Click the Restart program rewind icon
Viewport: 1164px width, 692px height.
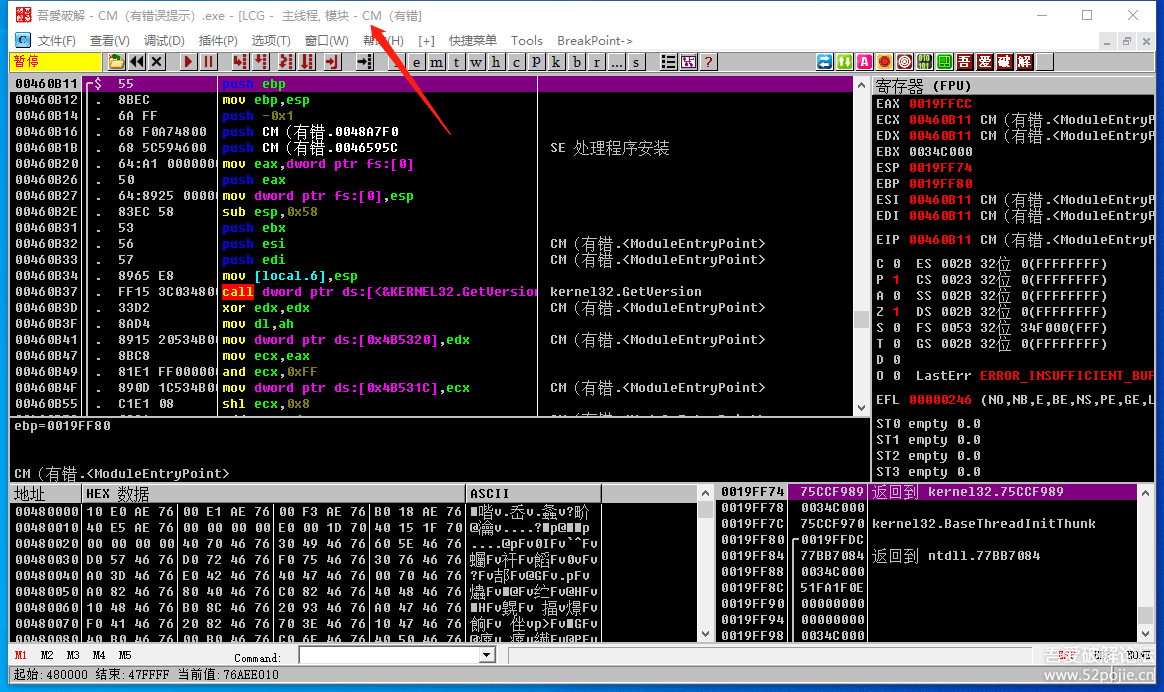[x=137, y=62]
